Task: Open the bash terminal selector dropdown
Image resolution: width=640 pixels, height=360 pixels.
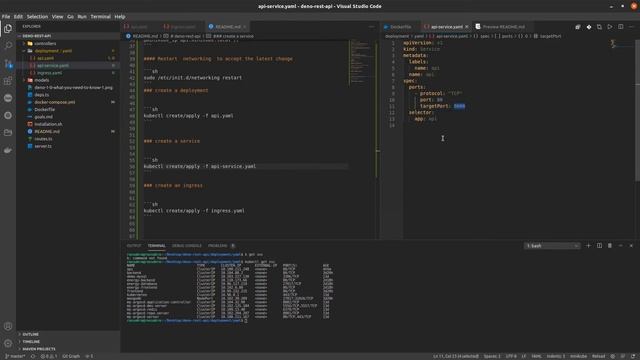Action: point(552,246)
